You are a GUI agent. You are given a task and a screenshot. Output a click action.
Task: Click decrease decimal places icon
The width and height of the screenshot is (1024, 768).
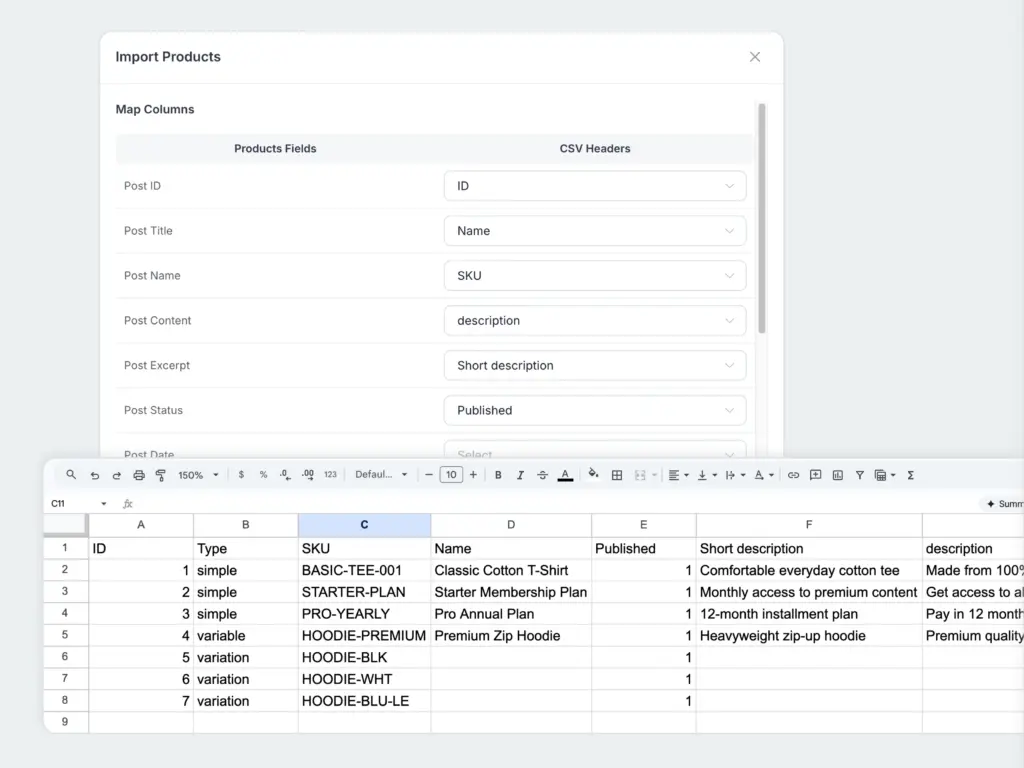click(x=285, y=475)
